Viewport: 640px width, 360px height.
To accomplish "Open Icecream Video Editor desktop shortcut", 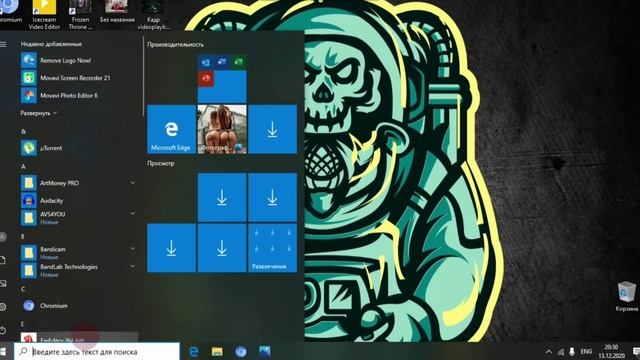I will tap(44, 15).
